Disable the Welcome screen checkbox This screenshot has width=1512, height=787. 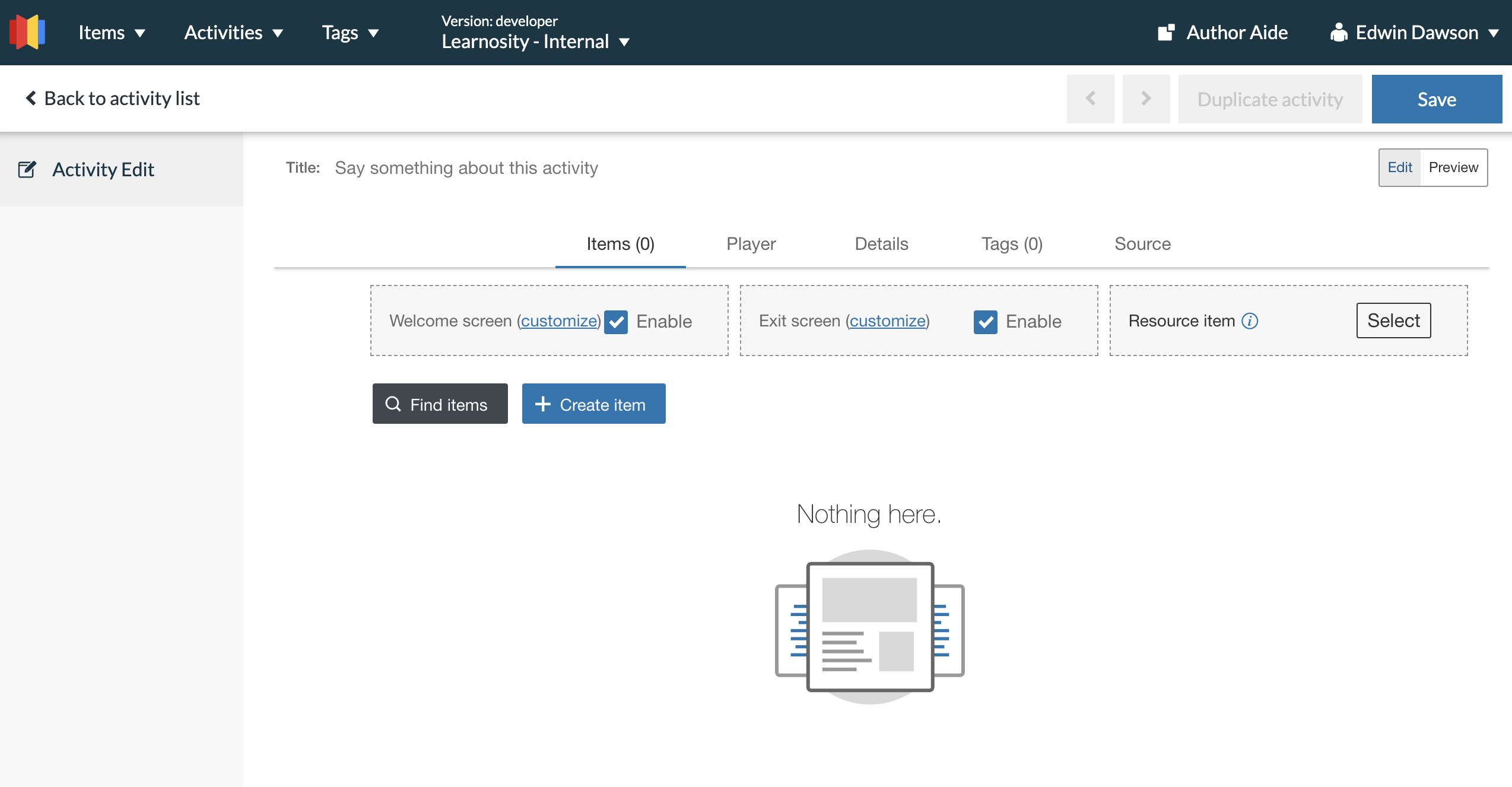pos(616,322)
